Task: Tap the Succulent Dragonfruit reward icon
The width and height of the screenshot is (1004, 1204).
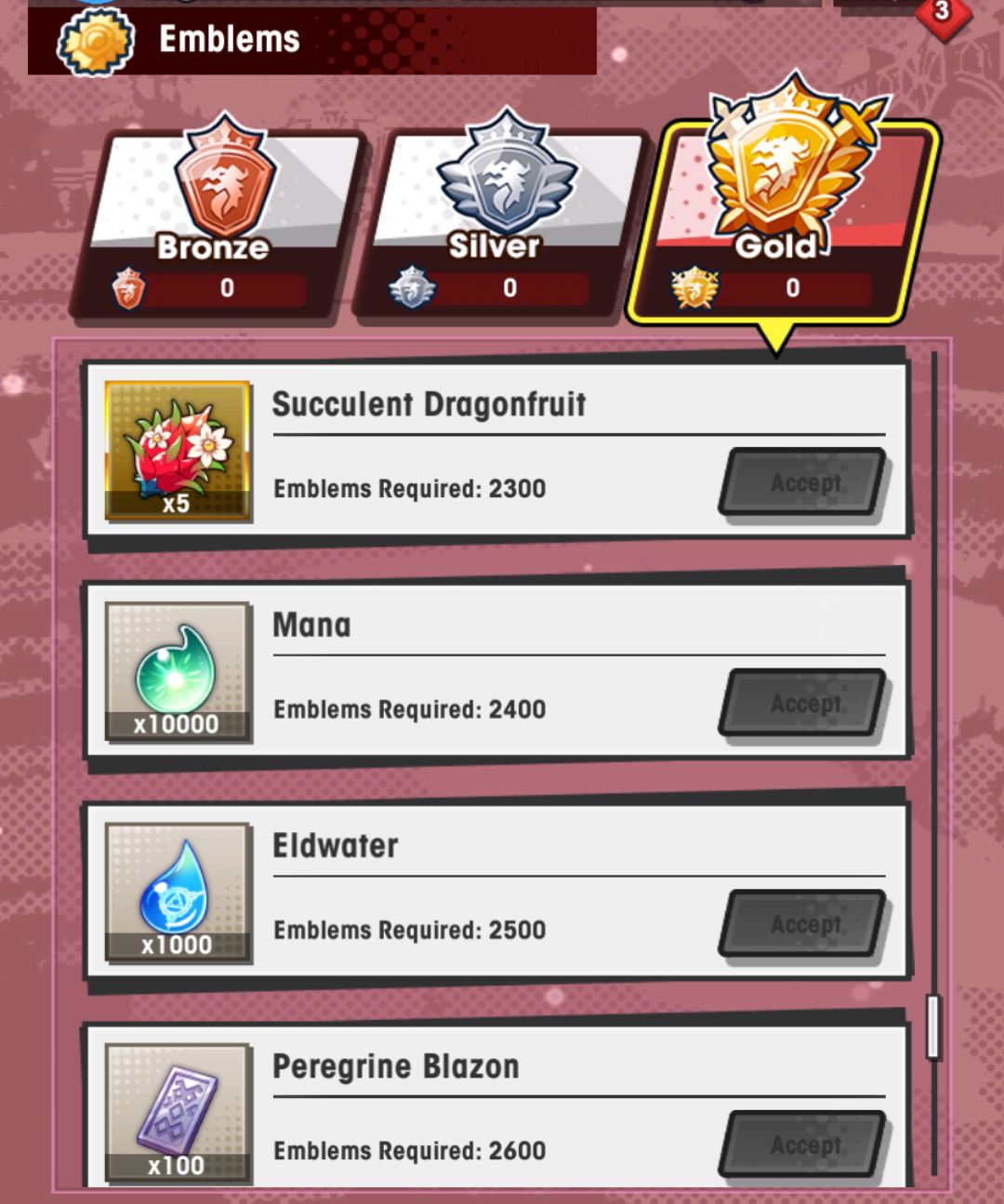Action: pyautogui.click(x=178, y=450)
